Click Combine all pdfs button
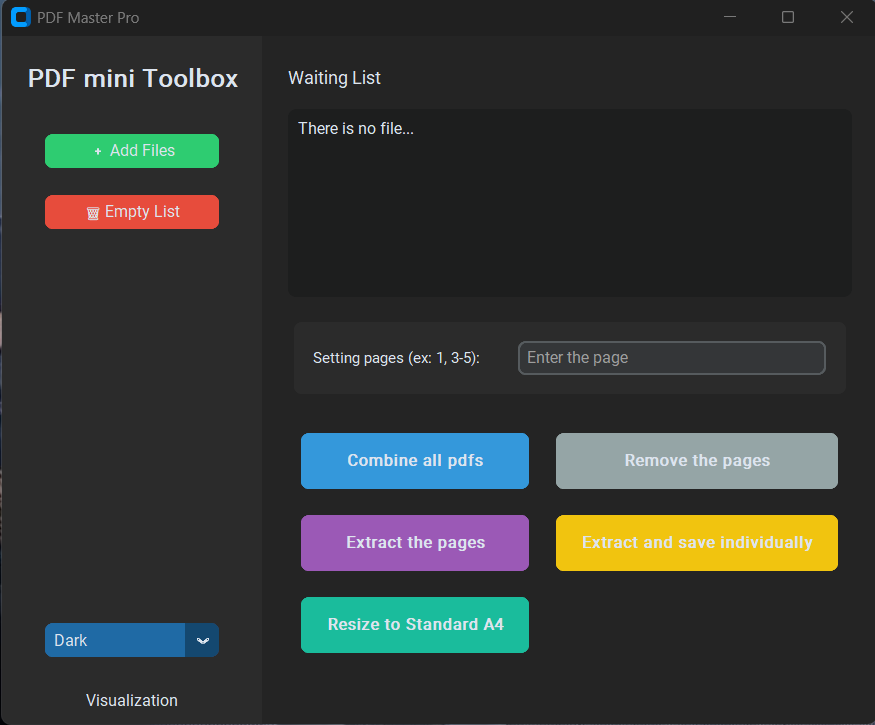Viewport: 875px width, 725px height. (415, 461)
